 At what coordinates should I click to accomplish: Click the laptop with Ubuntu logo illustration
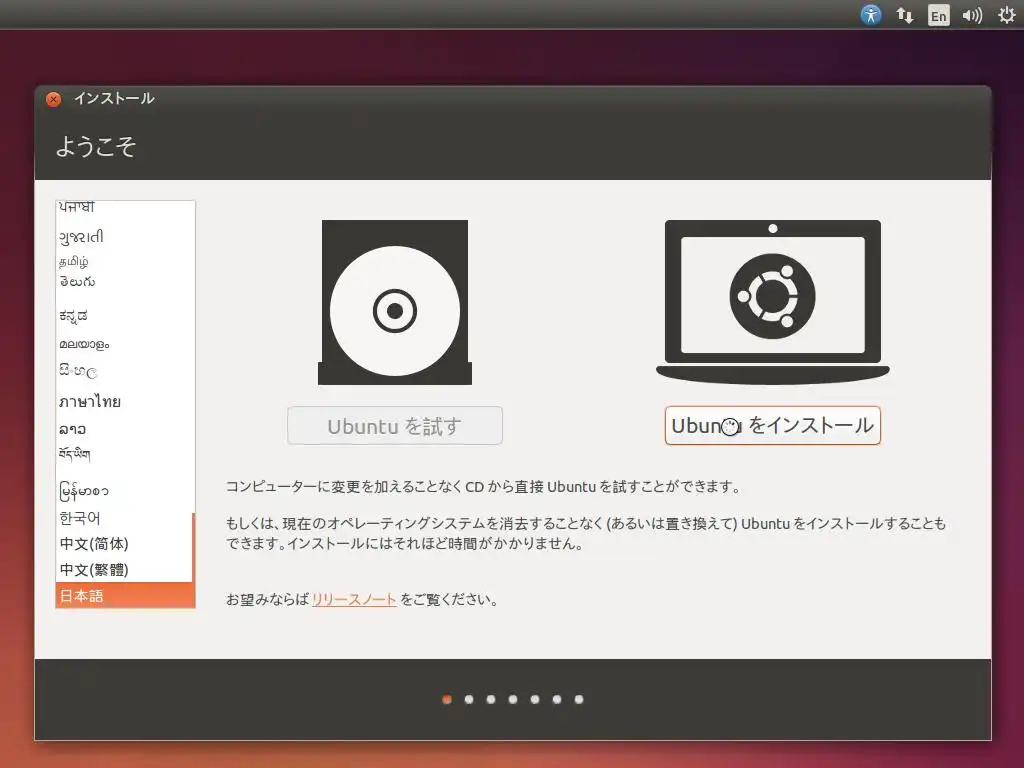coord(773,302)
